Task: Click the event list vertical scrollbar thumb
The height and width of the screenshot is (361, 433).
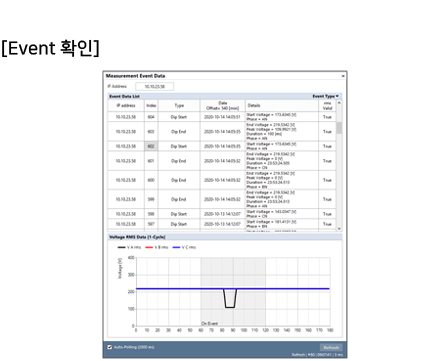Action: click(339, 128)
